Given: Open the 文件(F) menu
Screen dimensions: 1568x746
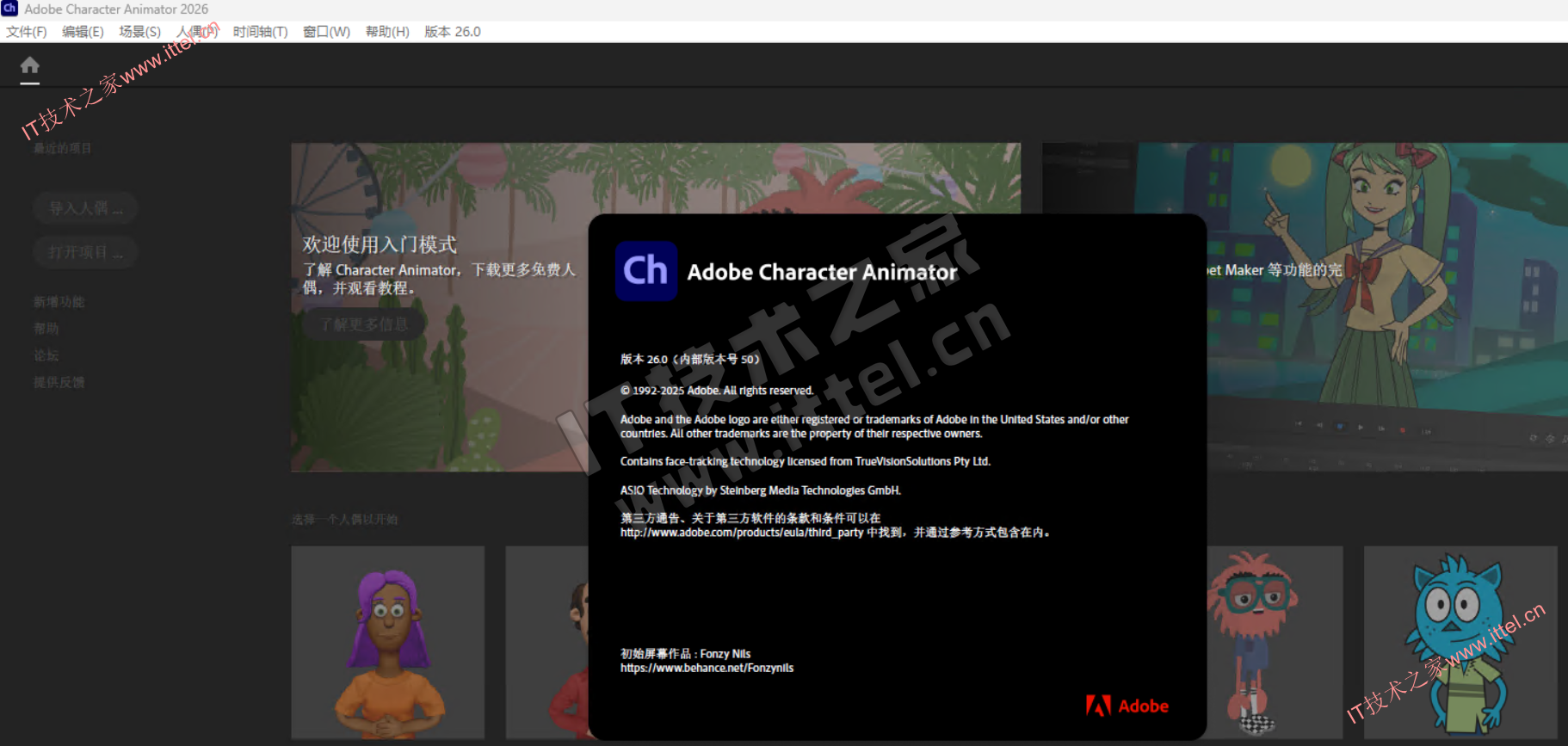Looking at the screenshot, I should tap(27, 32).
